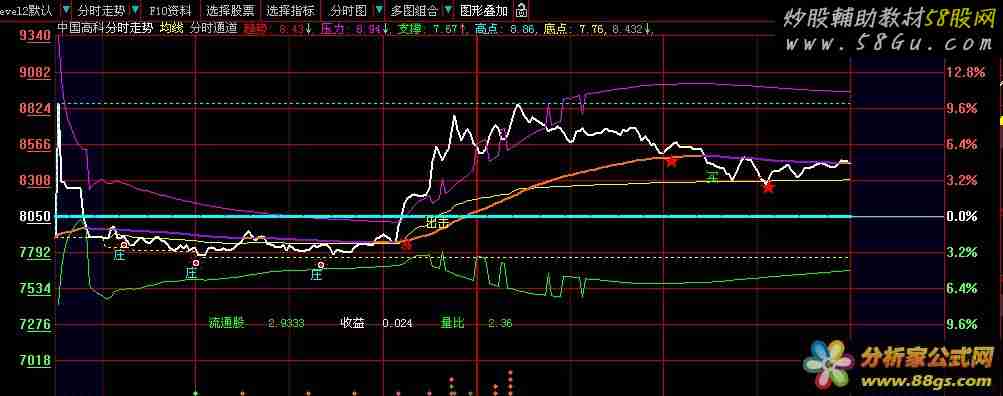Select the 图形叠加 toolbar item
The width and height of the screenshot is (1003, 396).
484,10
